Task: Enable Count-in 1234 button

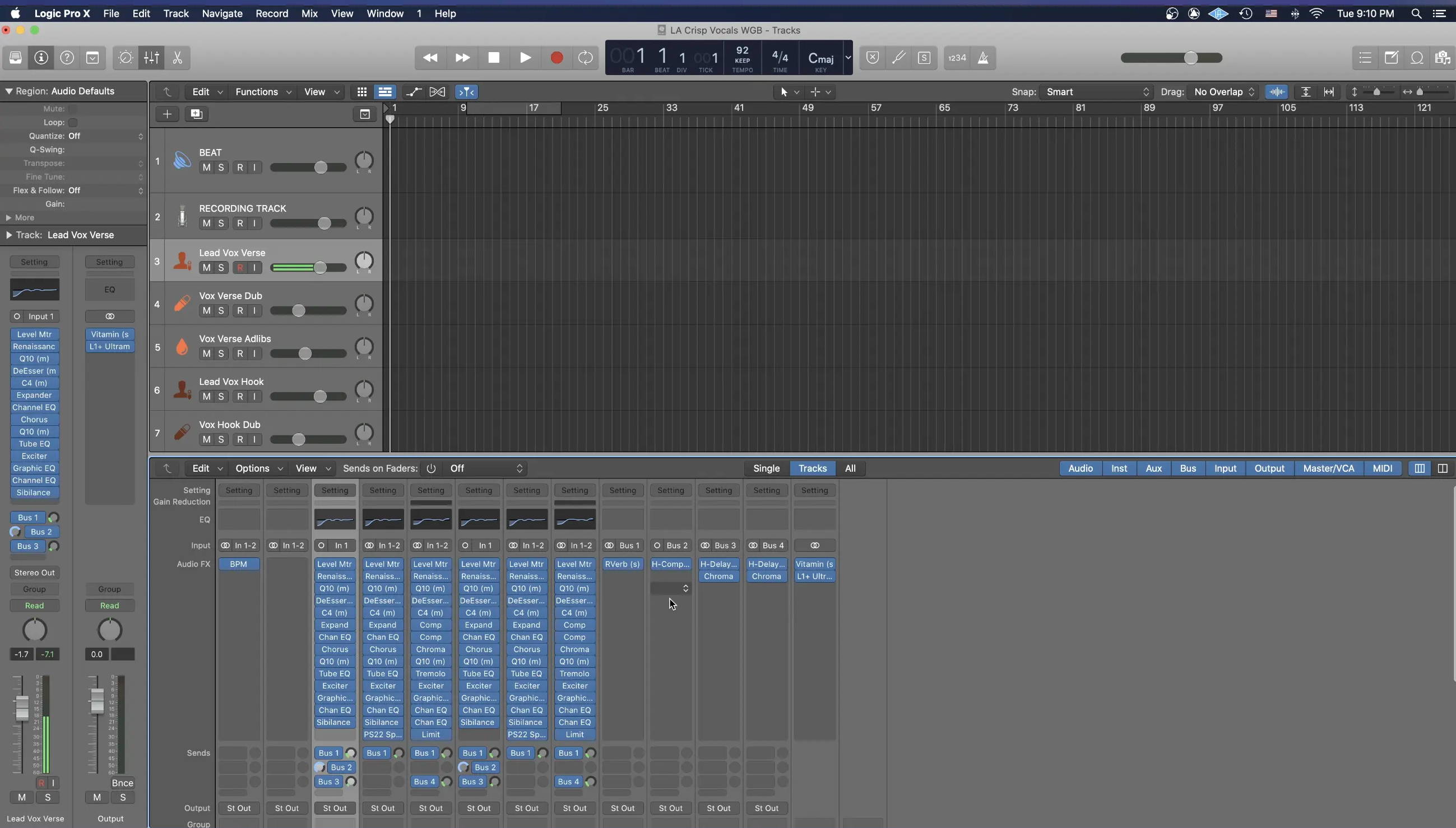Action: tap(957, 58)
